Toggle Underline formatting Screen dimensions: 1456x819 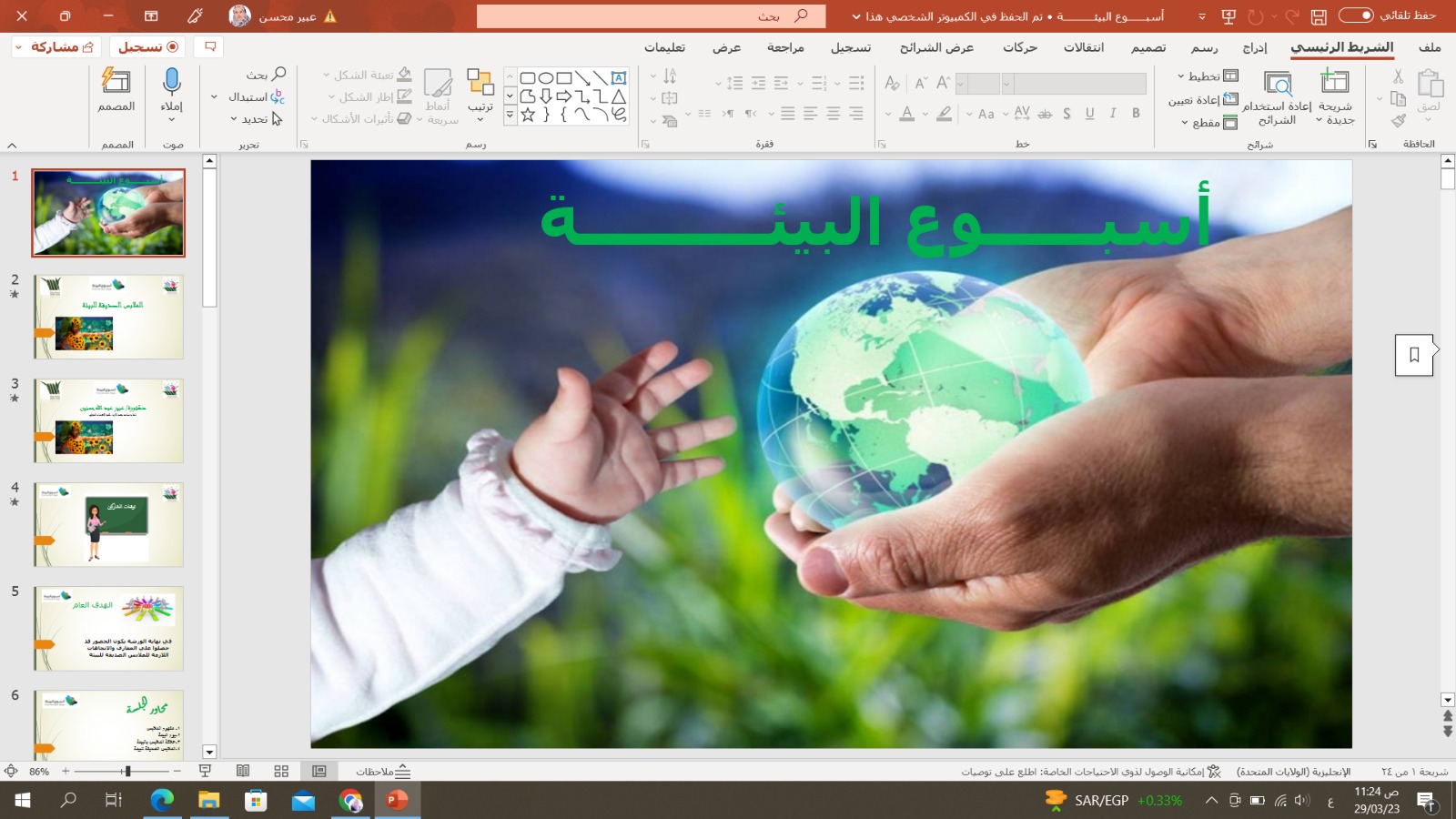click(x=1089, y=113)
